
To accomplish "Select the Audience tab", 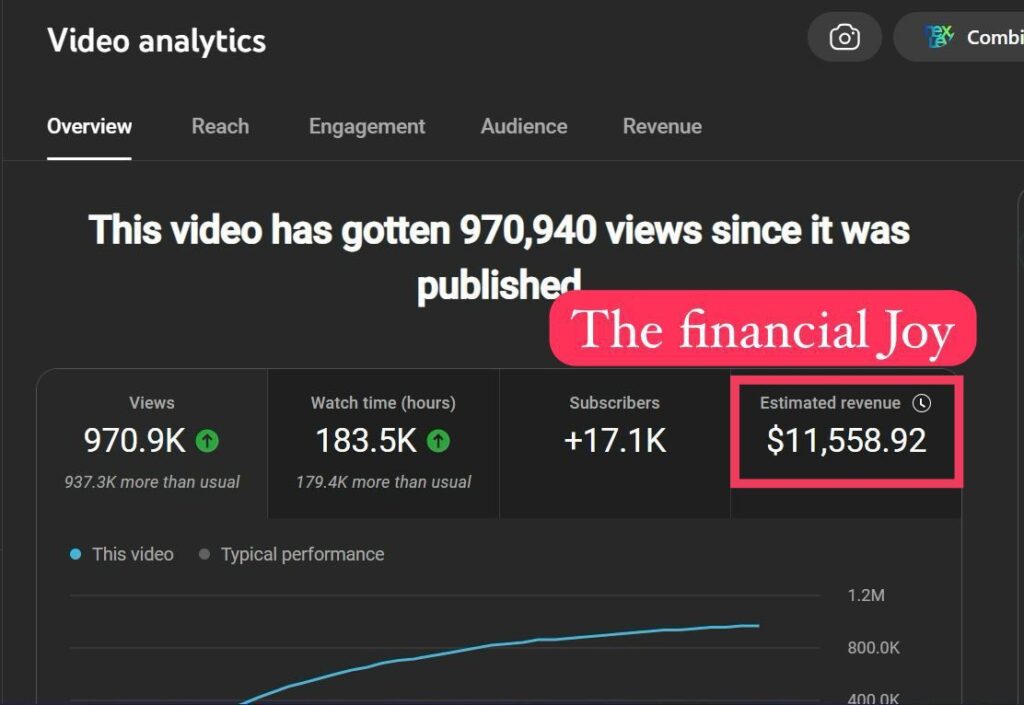I will tap(524, 126).
